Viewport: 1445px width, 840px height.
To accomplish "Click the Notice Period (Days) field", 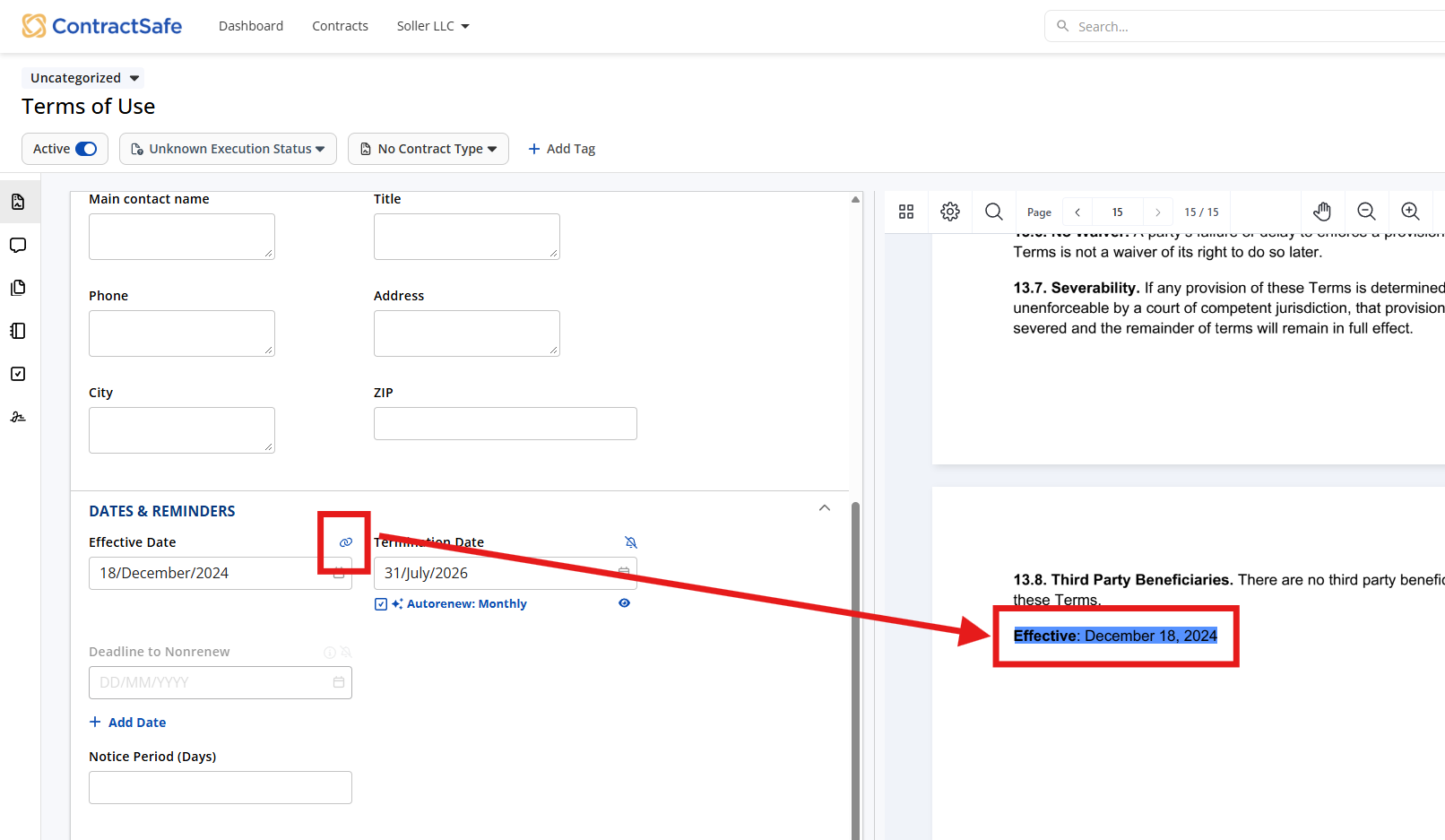I will 221,787.
